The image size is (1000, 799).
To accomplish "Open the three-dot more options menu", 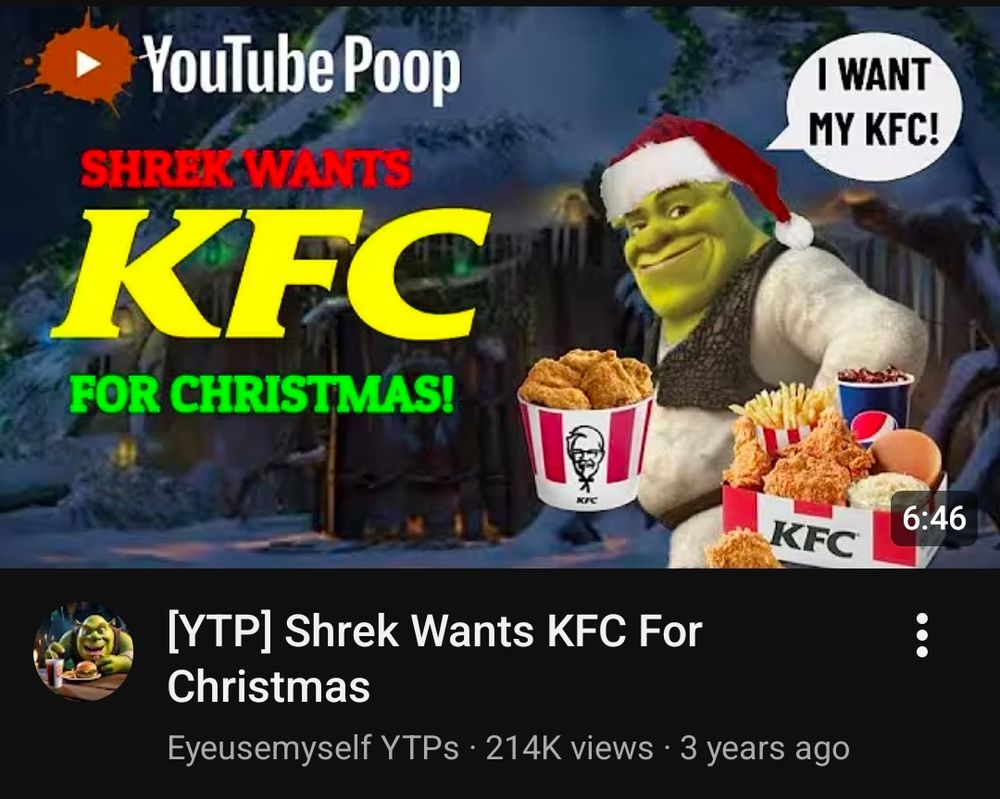I will point(922,635).
